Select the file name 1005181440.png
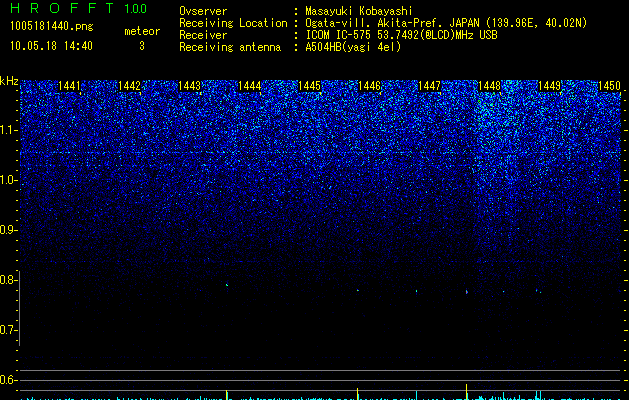 [x=52, y=27]
